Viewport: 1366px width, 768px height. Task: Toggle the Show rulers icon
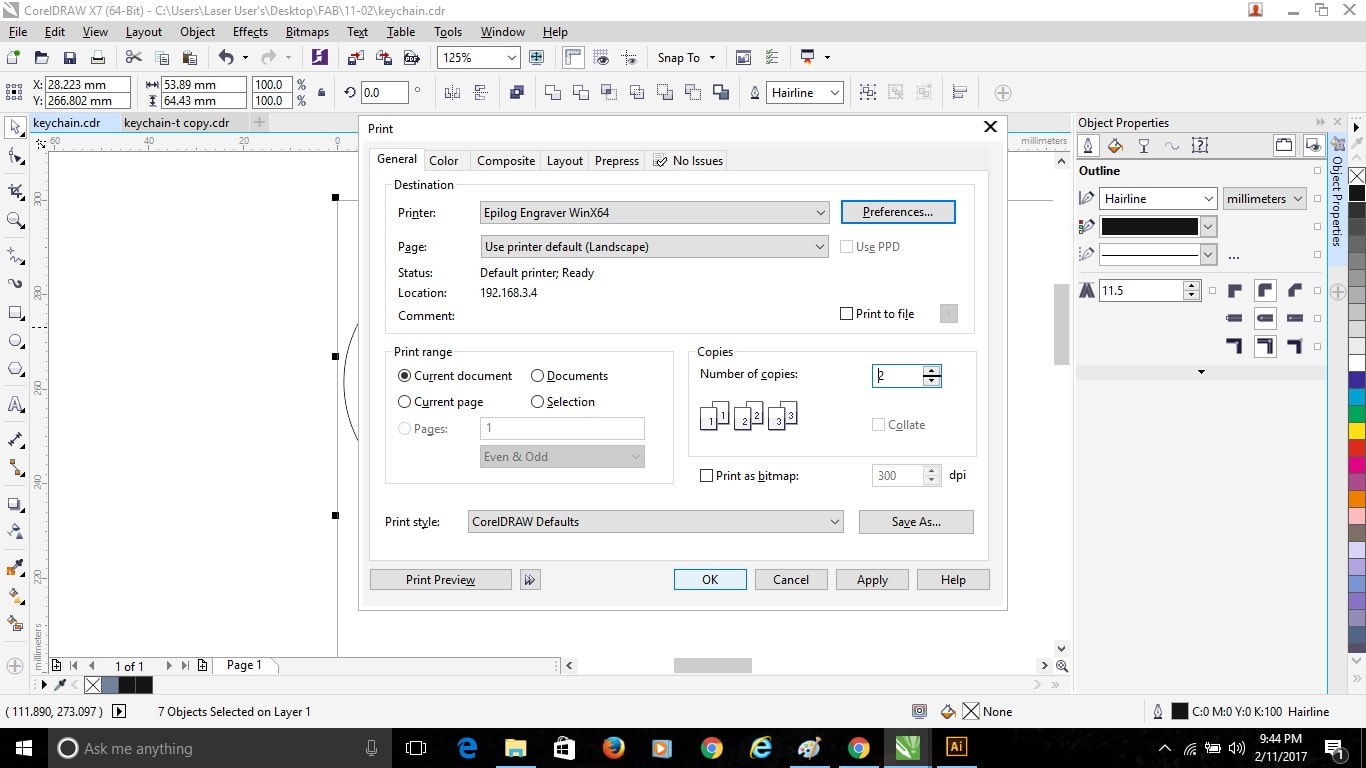573,57
